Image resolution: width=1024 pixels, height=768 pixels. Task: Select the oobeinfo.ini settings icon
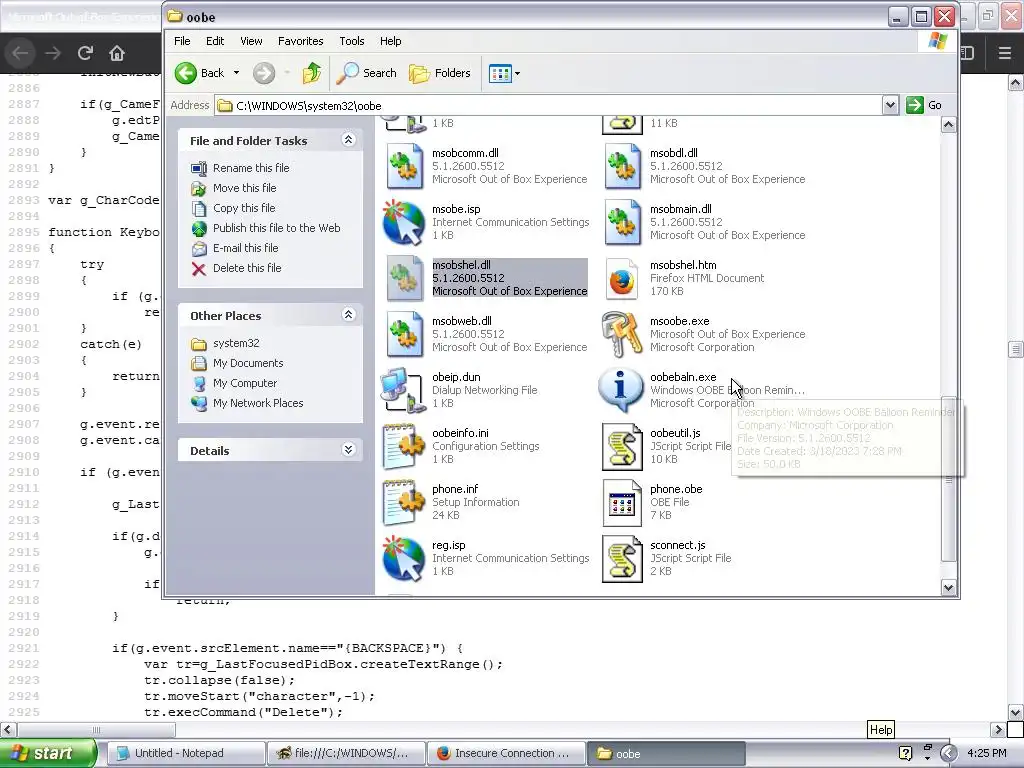tap(404, 447)
